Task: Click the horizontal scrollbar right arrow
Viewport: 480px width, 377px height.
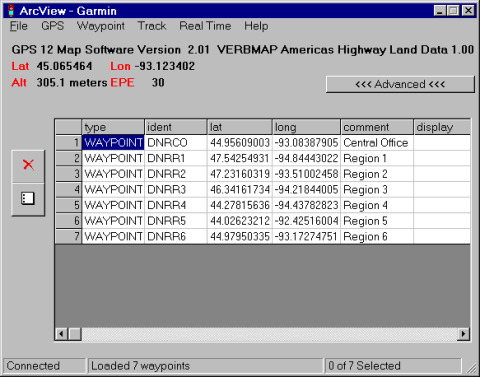Action: pyautogui.click(x=463, y=334)
